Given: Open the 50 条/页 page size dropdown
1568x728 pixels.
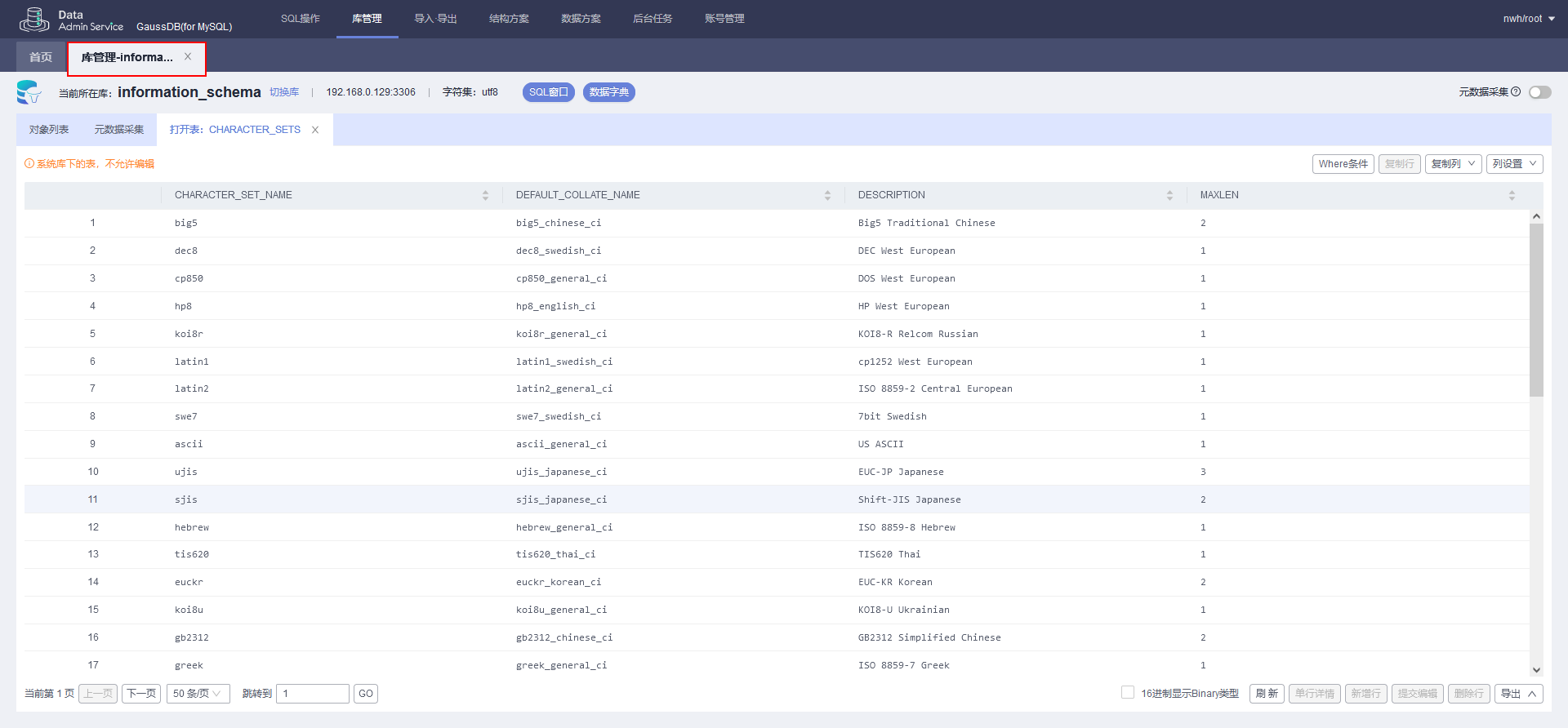Looking at the screenshot, I should (198, 694).
